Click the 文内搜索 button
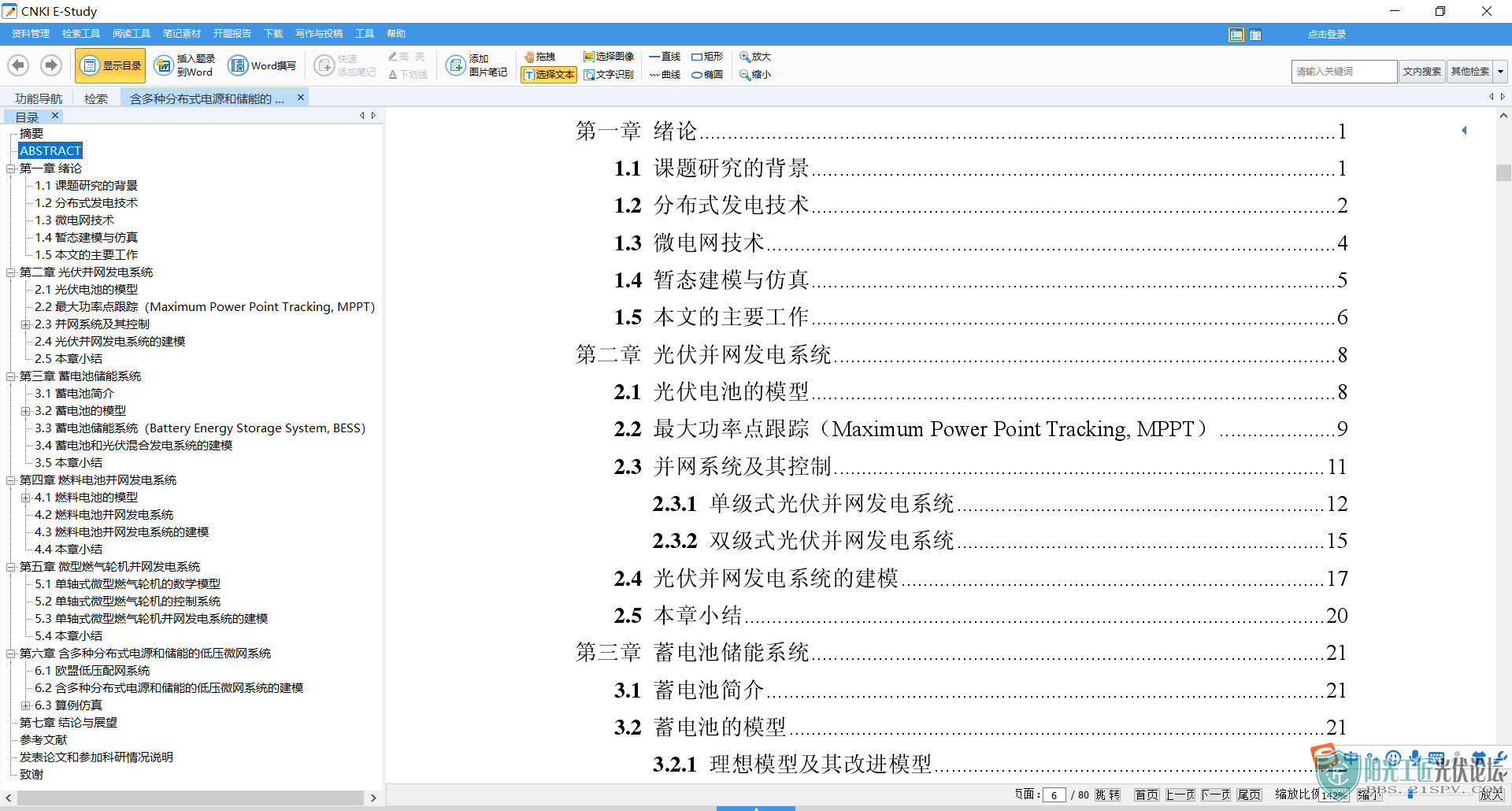The height and width of the screenshot is (811, 1512). [1421, 72]
